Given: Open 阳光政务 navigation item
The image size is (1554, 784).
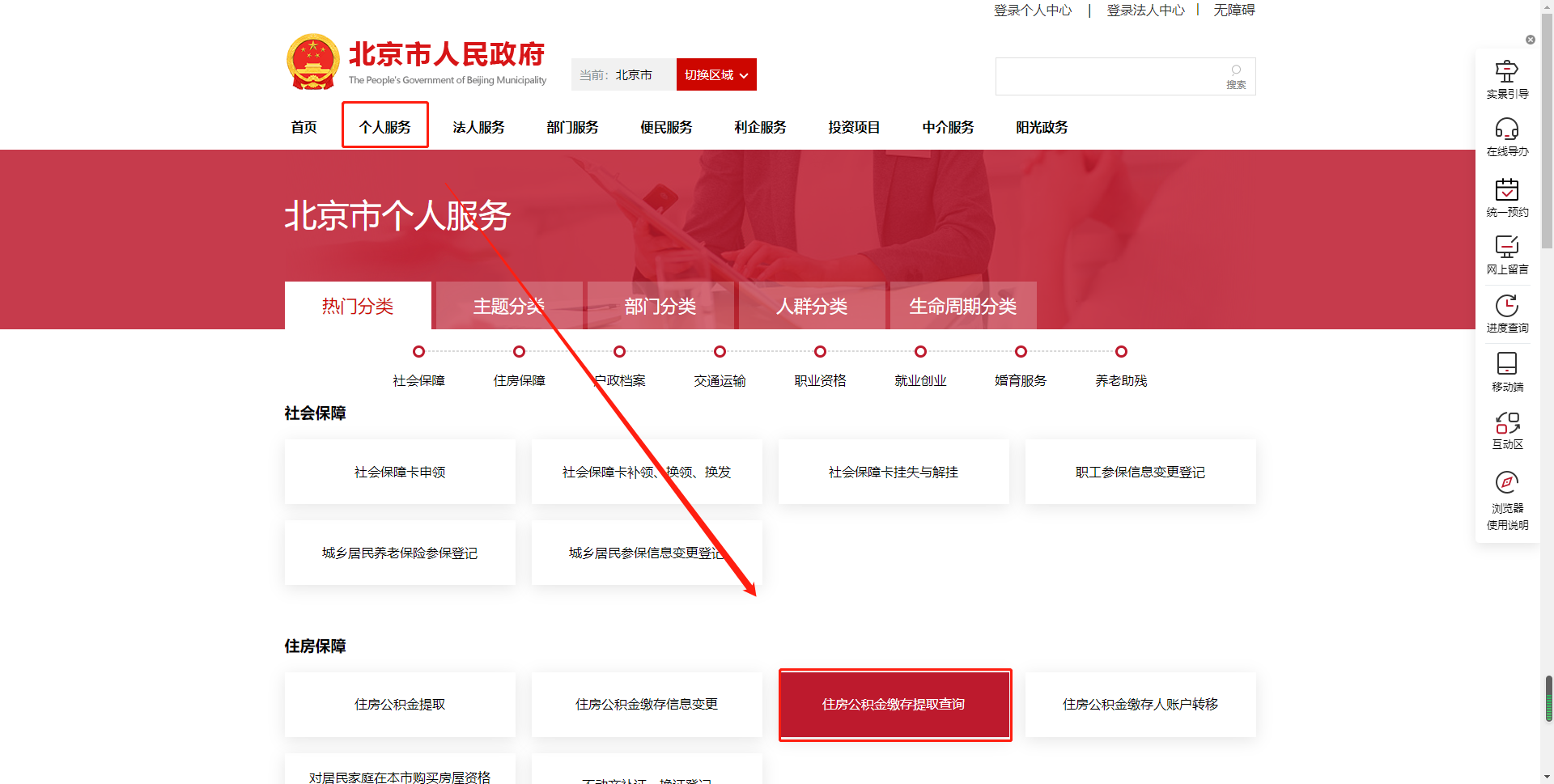Looking at the screenshot, I should click(1042, 127).
